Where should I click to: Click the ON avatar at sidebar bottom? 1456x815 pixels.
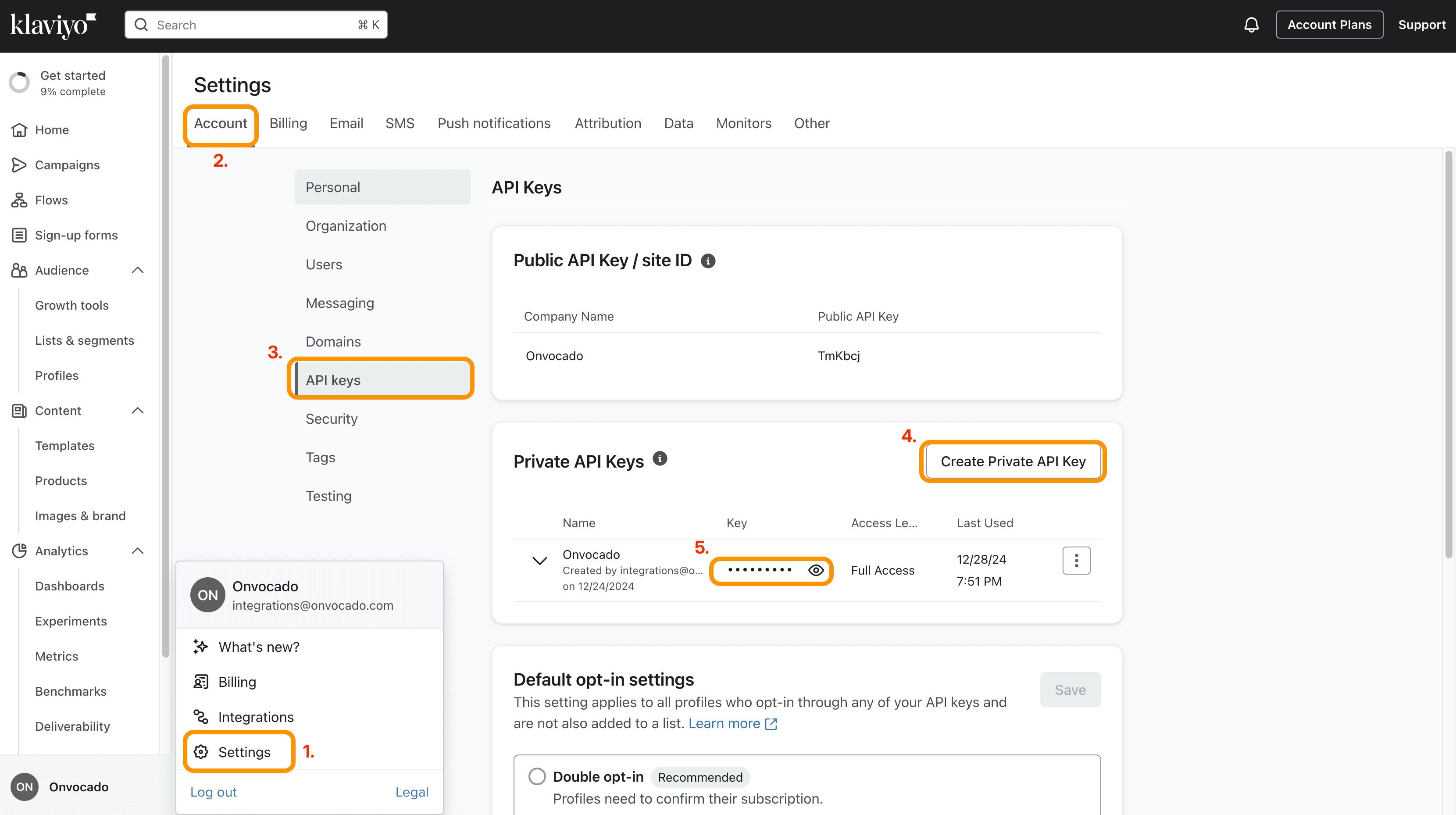[x=24, y=787]
